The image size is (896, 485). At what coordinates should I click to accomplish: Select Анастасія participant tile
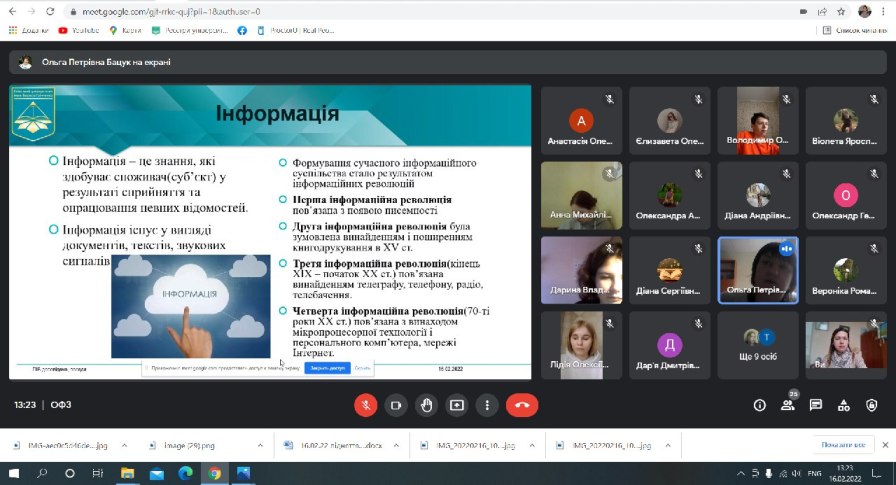pos(581,121)
